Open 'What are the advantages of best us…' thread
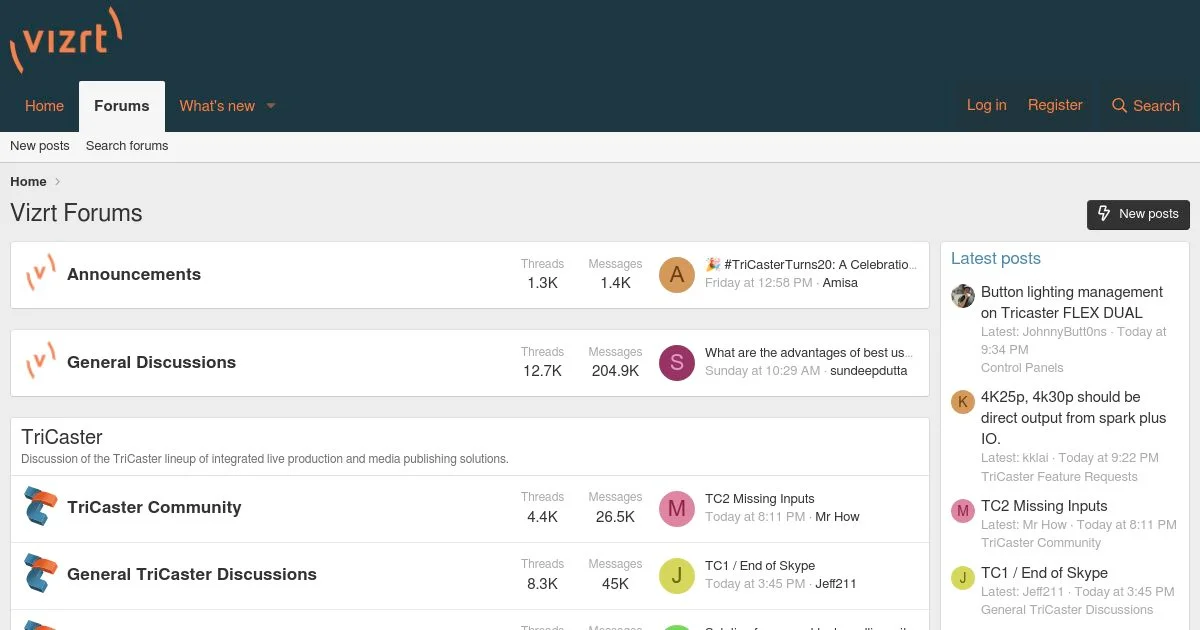Image resolution: width=1200 pixels, height=630 pixels. point(809,353)
